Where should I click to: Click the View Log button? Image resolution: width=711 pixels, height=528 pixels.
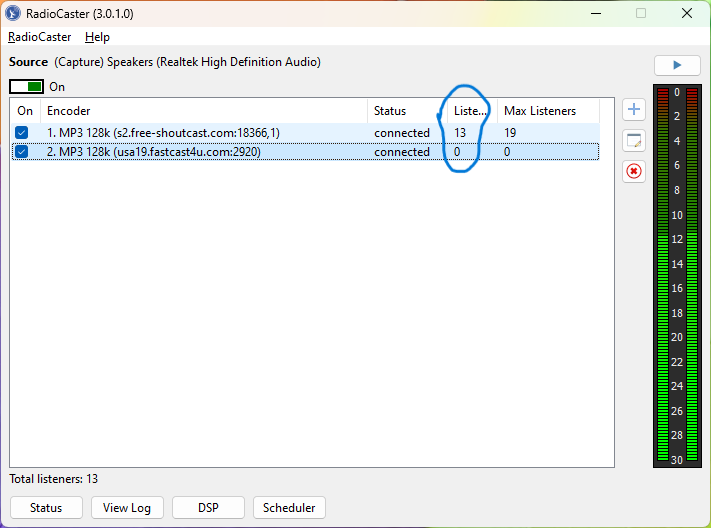click(x=127, y=508)
